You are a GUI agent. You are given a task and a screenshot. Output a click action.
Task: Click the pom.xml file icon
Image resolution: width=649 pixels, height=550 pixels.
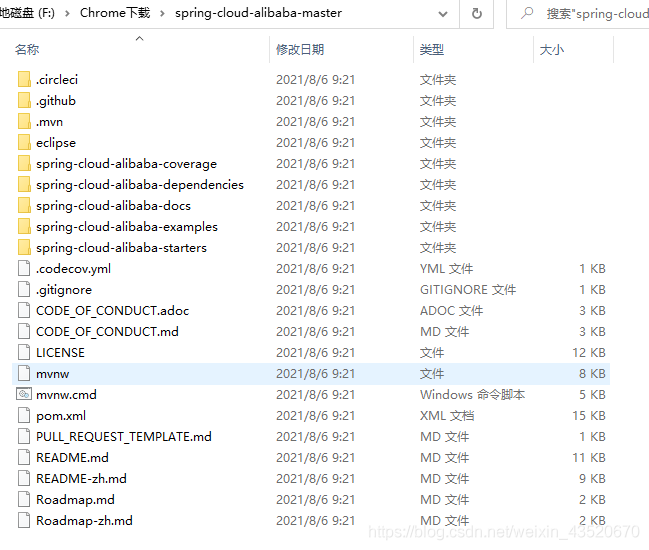tap(24, 416)
